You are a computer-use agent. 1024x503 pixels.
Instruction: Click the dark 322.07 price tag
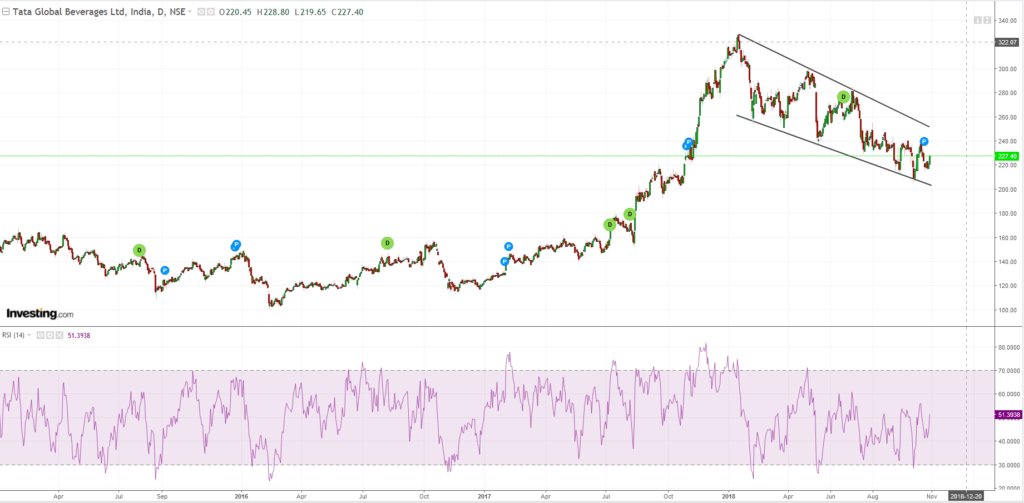[1007, 42]
